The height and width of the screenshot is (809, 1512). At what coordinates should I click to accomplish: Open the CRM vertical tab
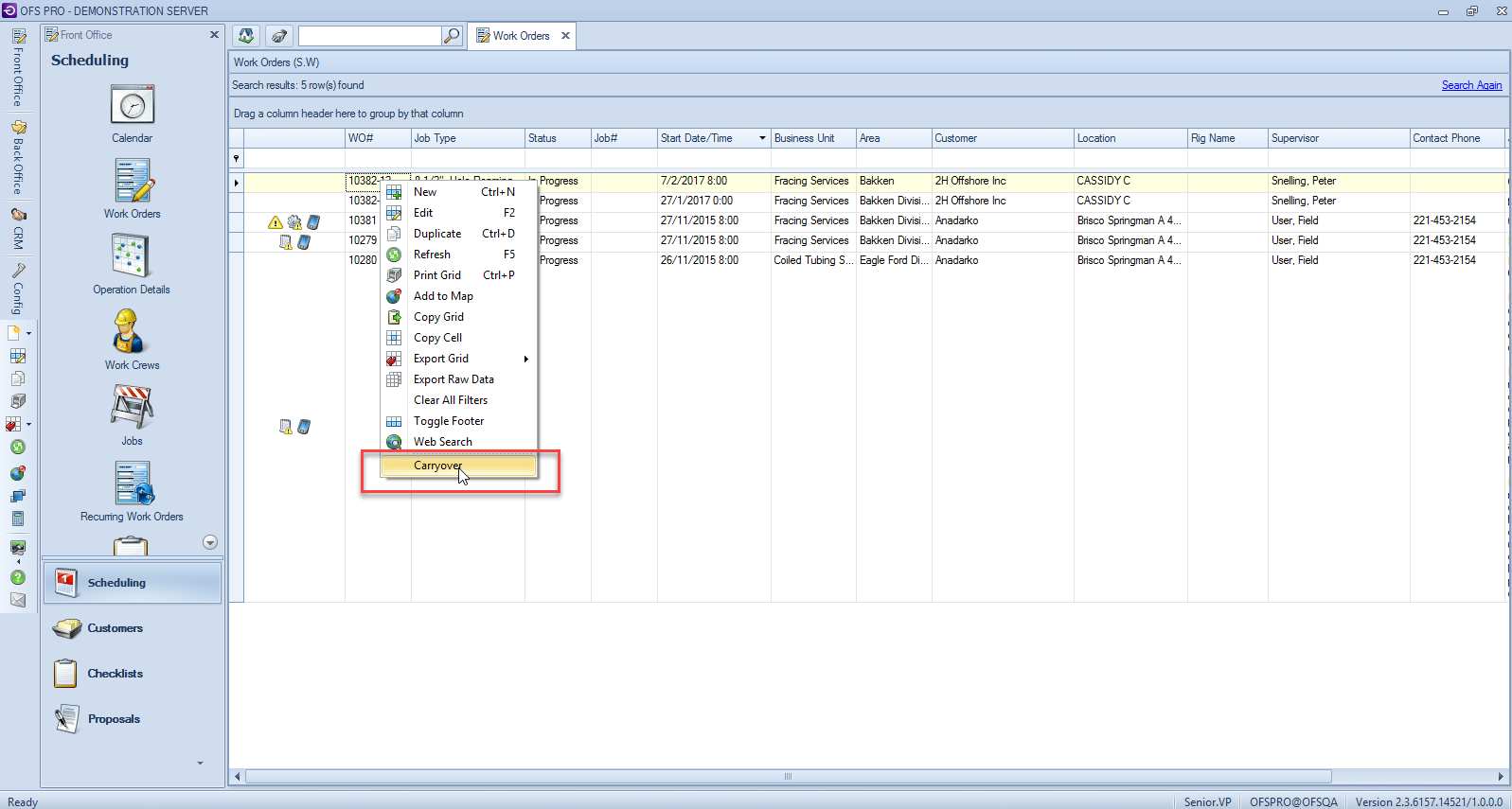pyautogui.click(x=18, y=228)
